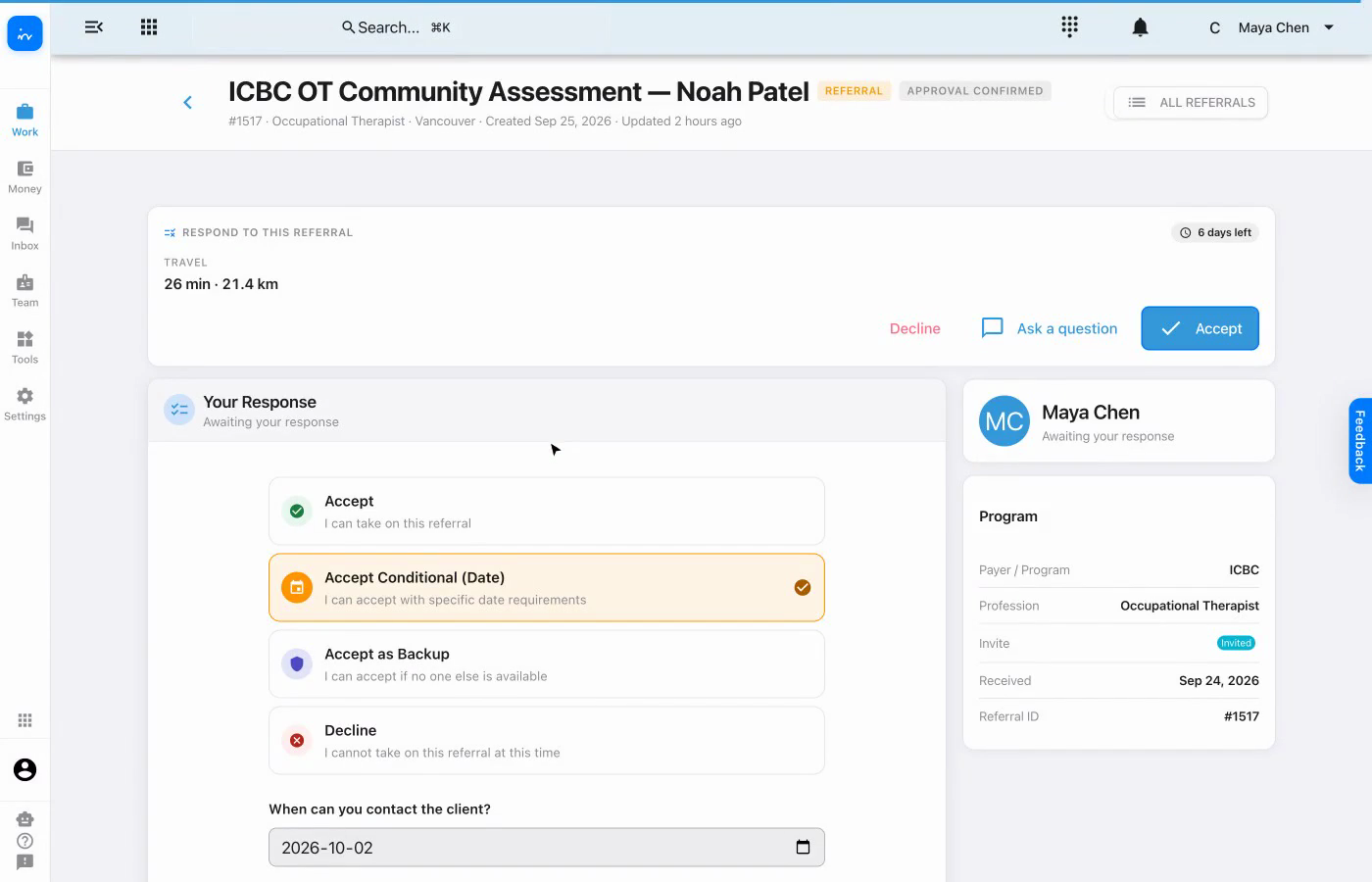Viewport: 1372px width, 882px height.
Task: Click the client contact date field
Action: coord(547,848)
